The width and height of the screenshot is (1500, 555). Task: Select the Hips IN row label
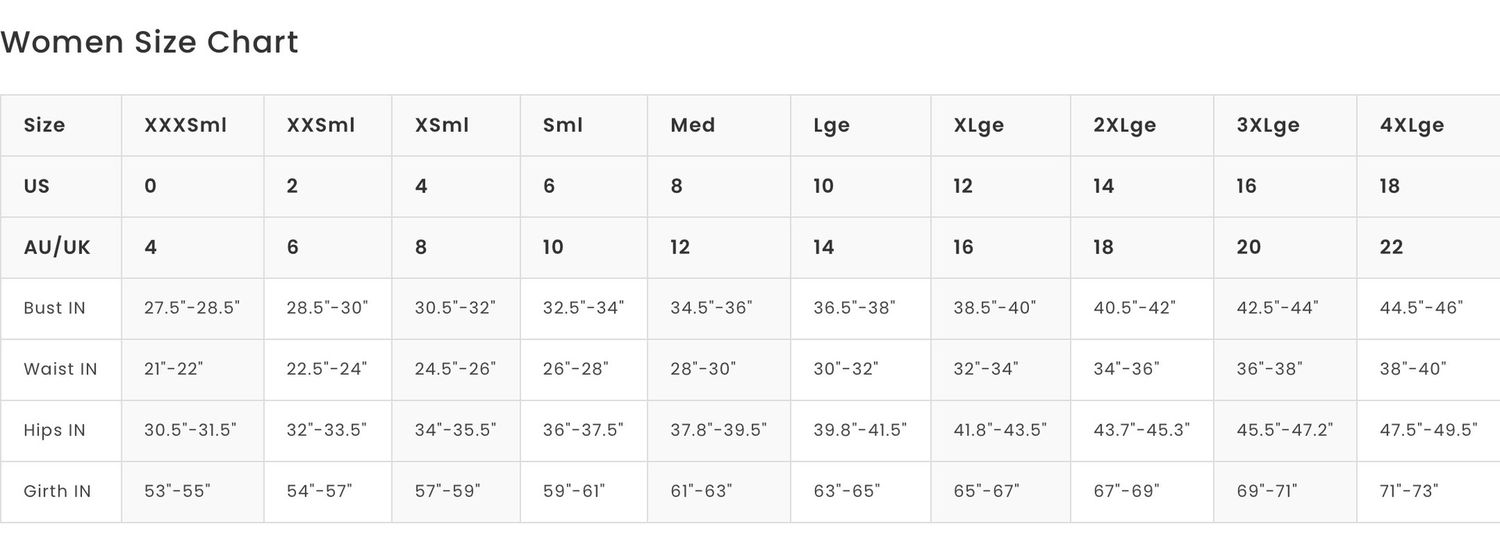[55, 430]
